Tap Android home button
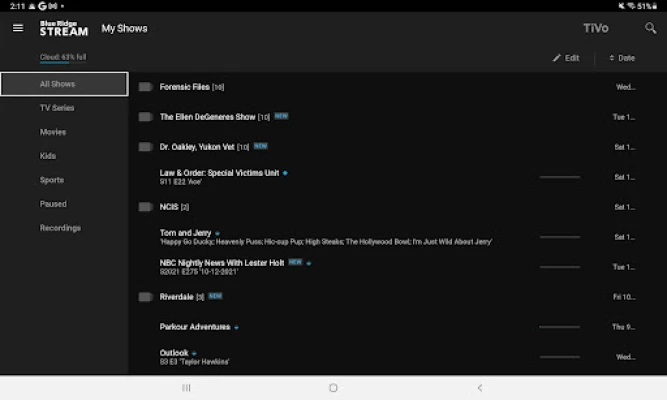 pyautogui.click(x=334, y=388)
